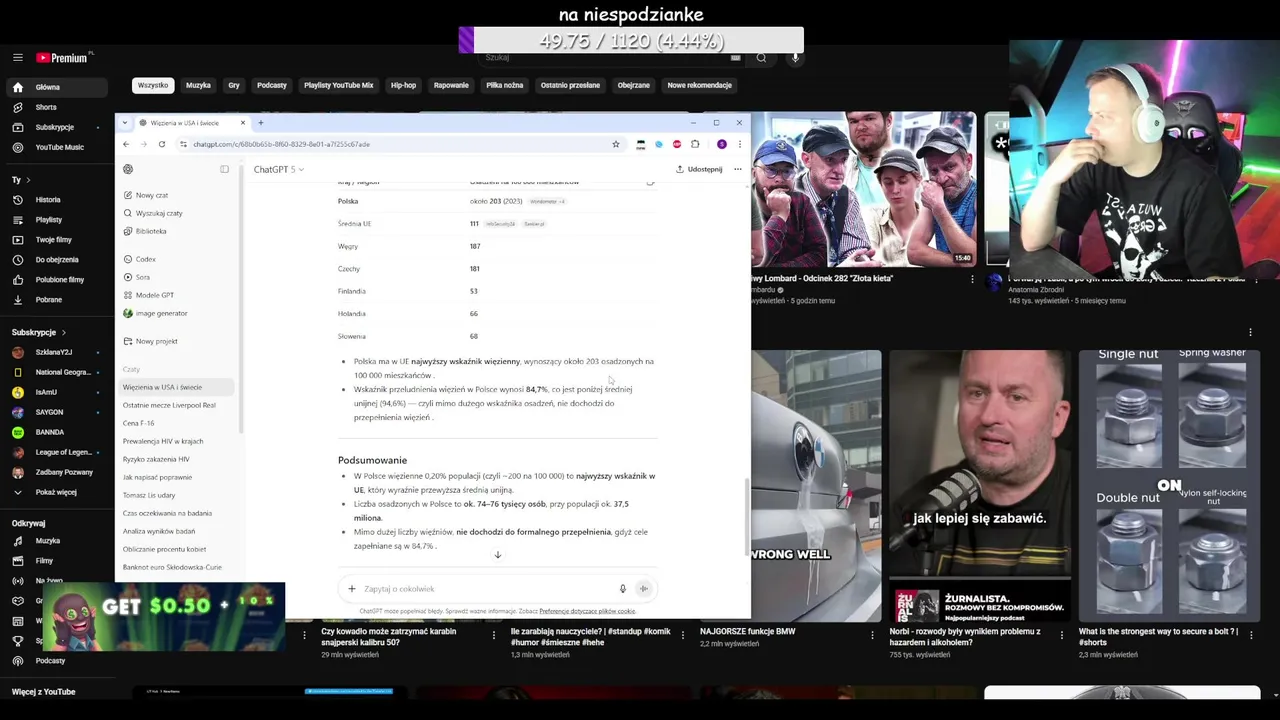Open options menu for Norbi rozwody video
Screen dimensions: 1280x720
pyautogui.click(x=1061, y=635)
